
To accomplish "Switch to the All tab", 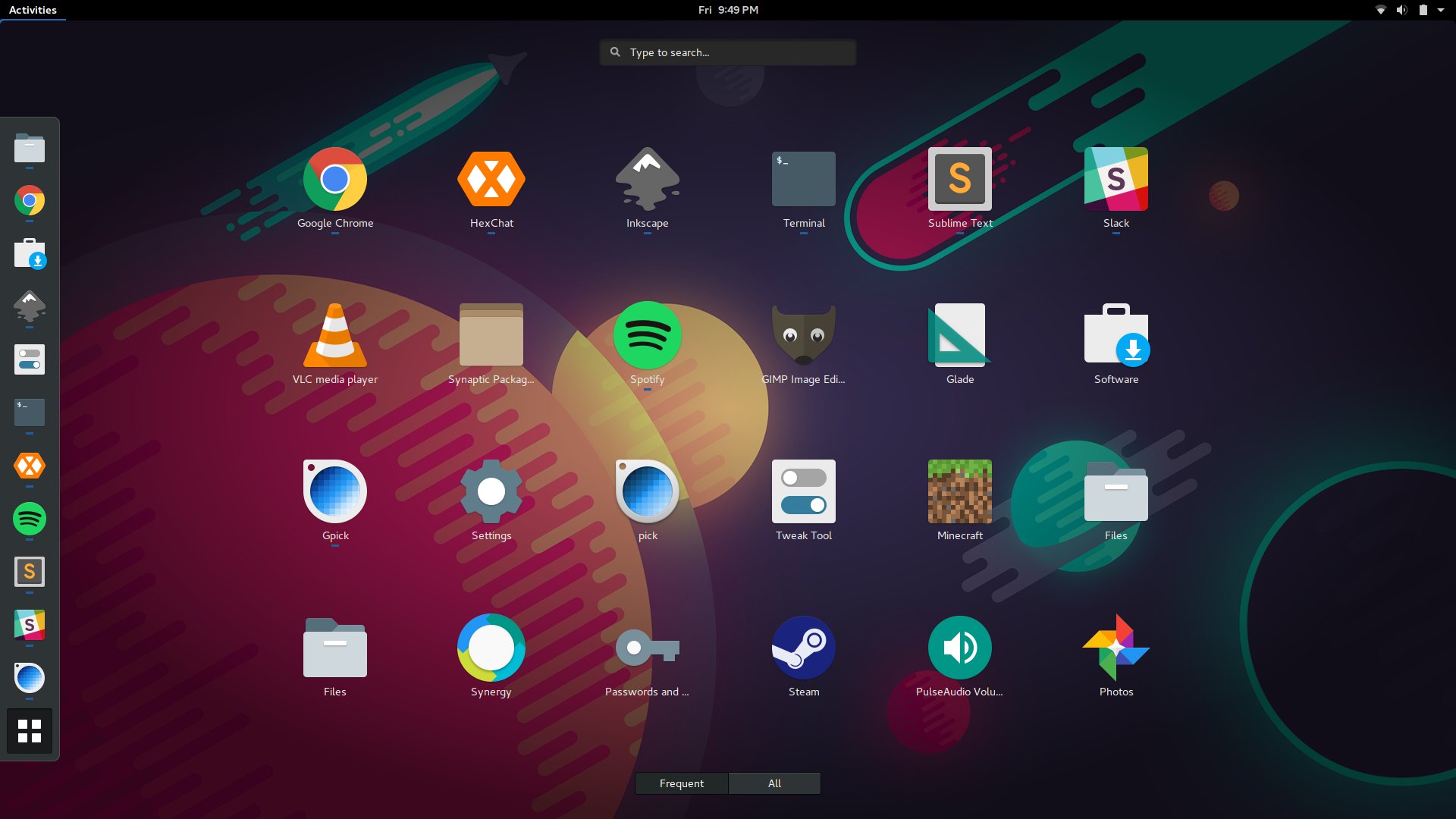I will [x=774, y=783].
